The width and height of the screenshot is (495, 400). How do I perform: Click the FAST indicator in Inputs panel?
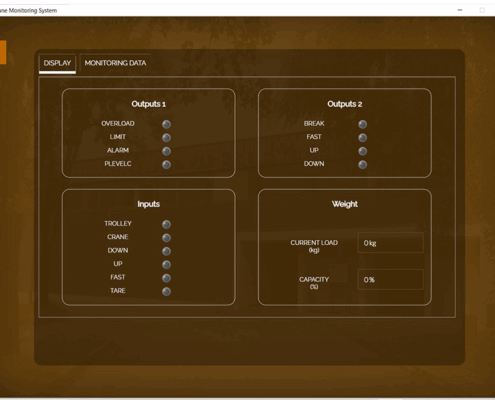(166, 278)
